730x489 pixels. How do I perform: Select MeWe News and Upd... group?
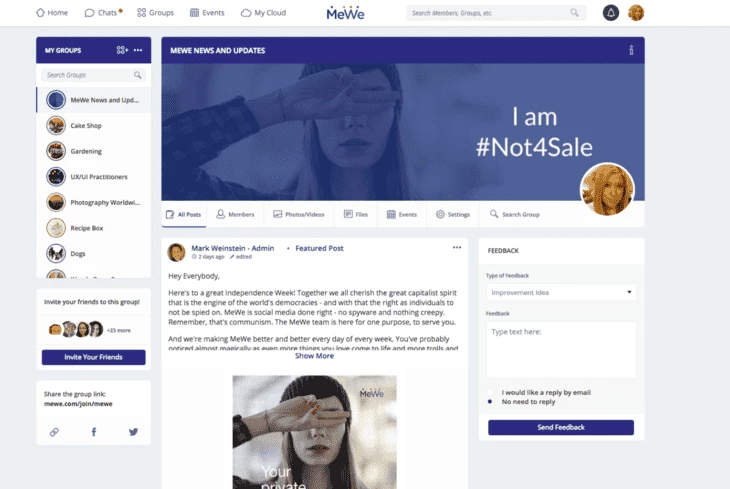[94, 100]
